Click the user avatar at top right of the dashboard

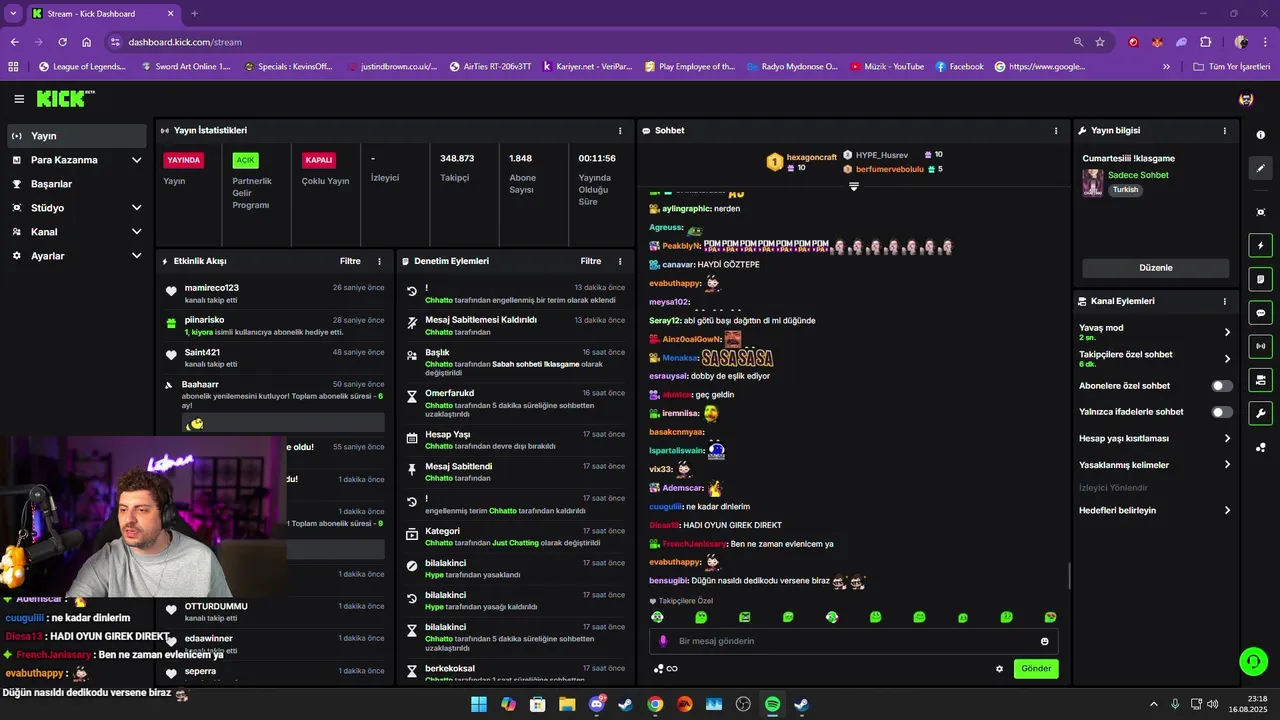click(x=1246, y=99)
